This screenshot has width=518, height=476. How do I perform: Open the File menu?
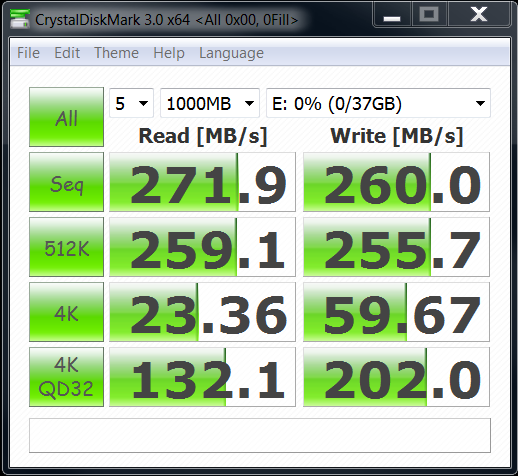coord(28,53)
